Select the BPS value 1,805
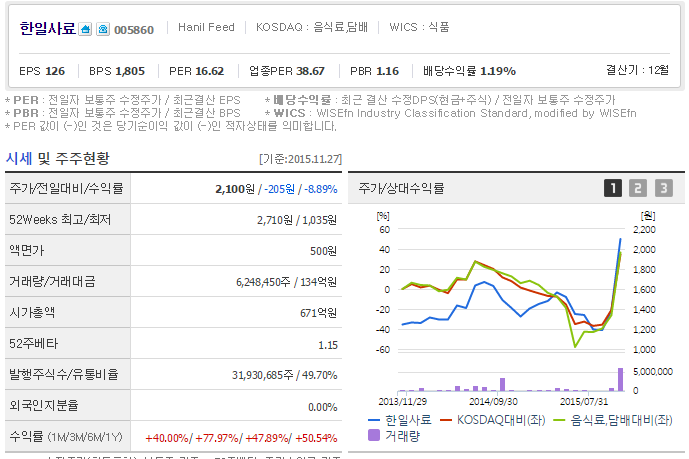Viewport: 689px width, 459px height. click(130, 71)
